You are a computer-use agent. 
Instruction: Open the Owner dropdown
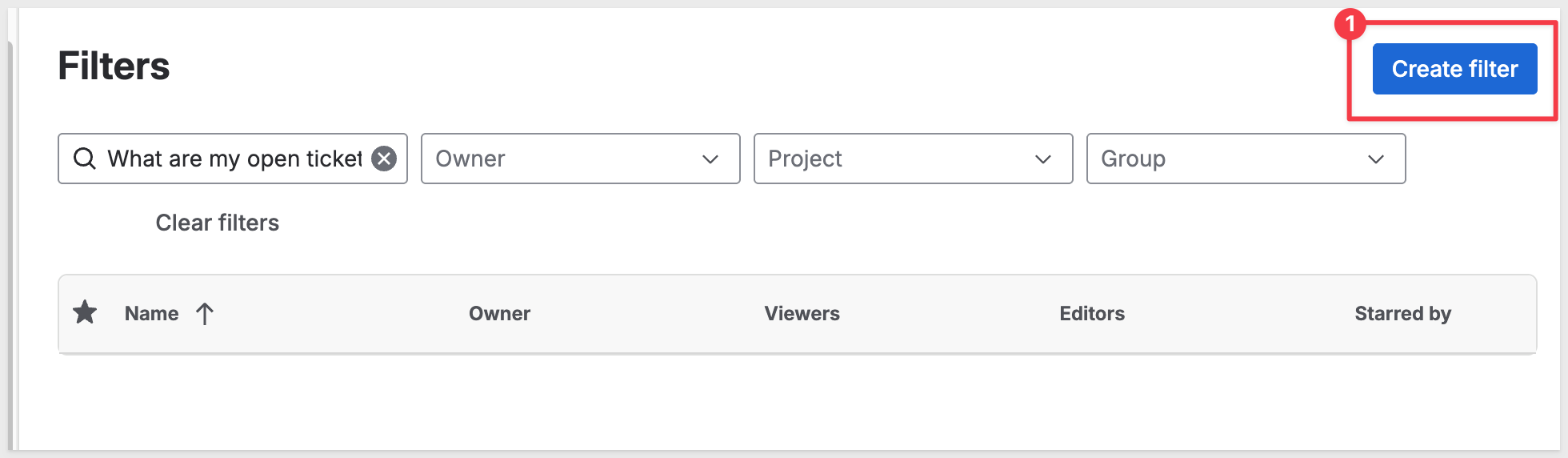click(568, 159)
